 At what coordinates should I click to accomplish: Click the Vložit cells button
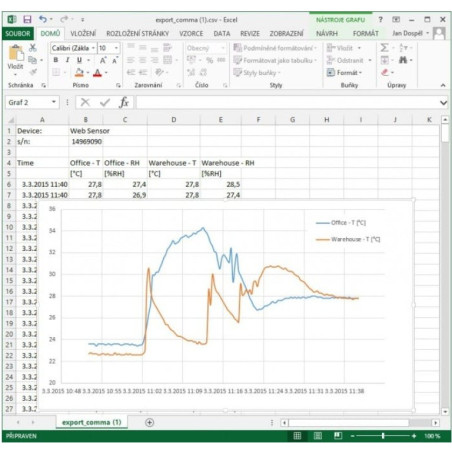tap(344, 48)
